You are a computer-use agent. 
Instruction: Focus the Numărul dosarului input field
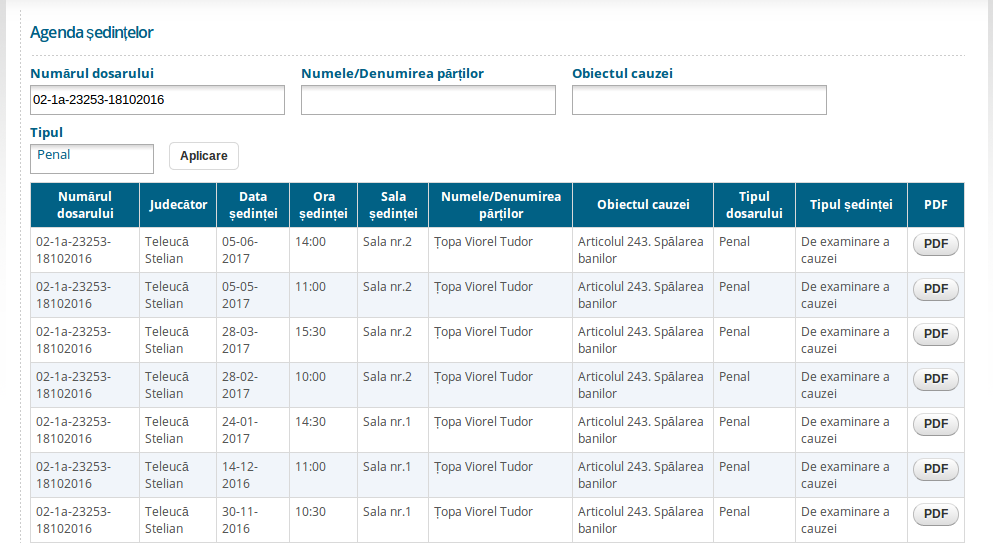click(x=157, y=100)
